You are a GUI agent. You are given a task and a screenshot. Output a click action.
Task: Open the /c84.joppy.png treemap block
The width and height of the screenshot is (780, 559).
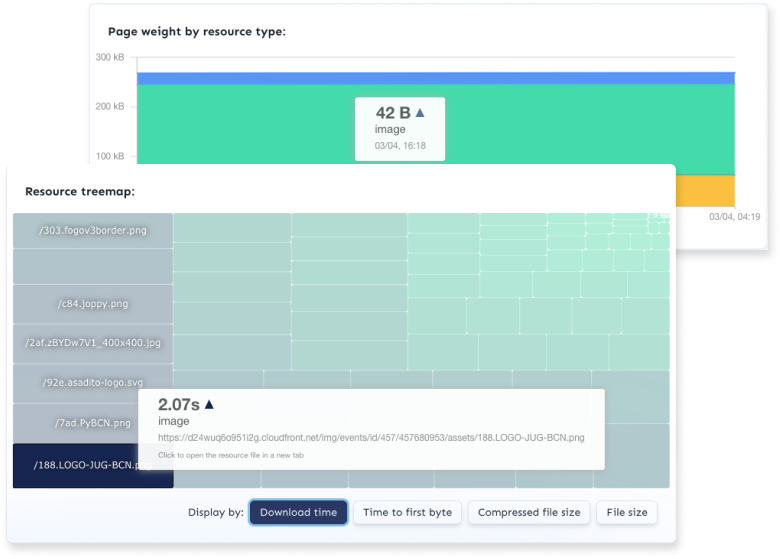click(92, 303)
